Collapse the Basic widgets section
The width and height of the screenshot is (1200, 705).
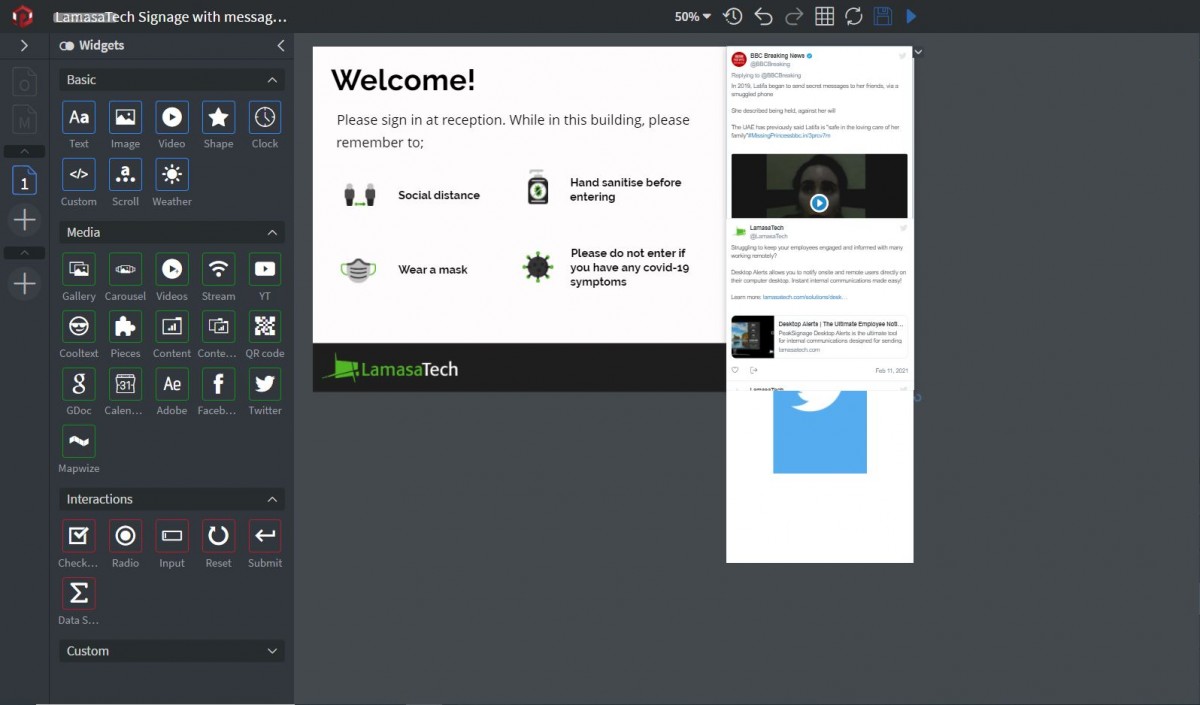pos(272,80)
